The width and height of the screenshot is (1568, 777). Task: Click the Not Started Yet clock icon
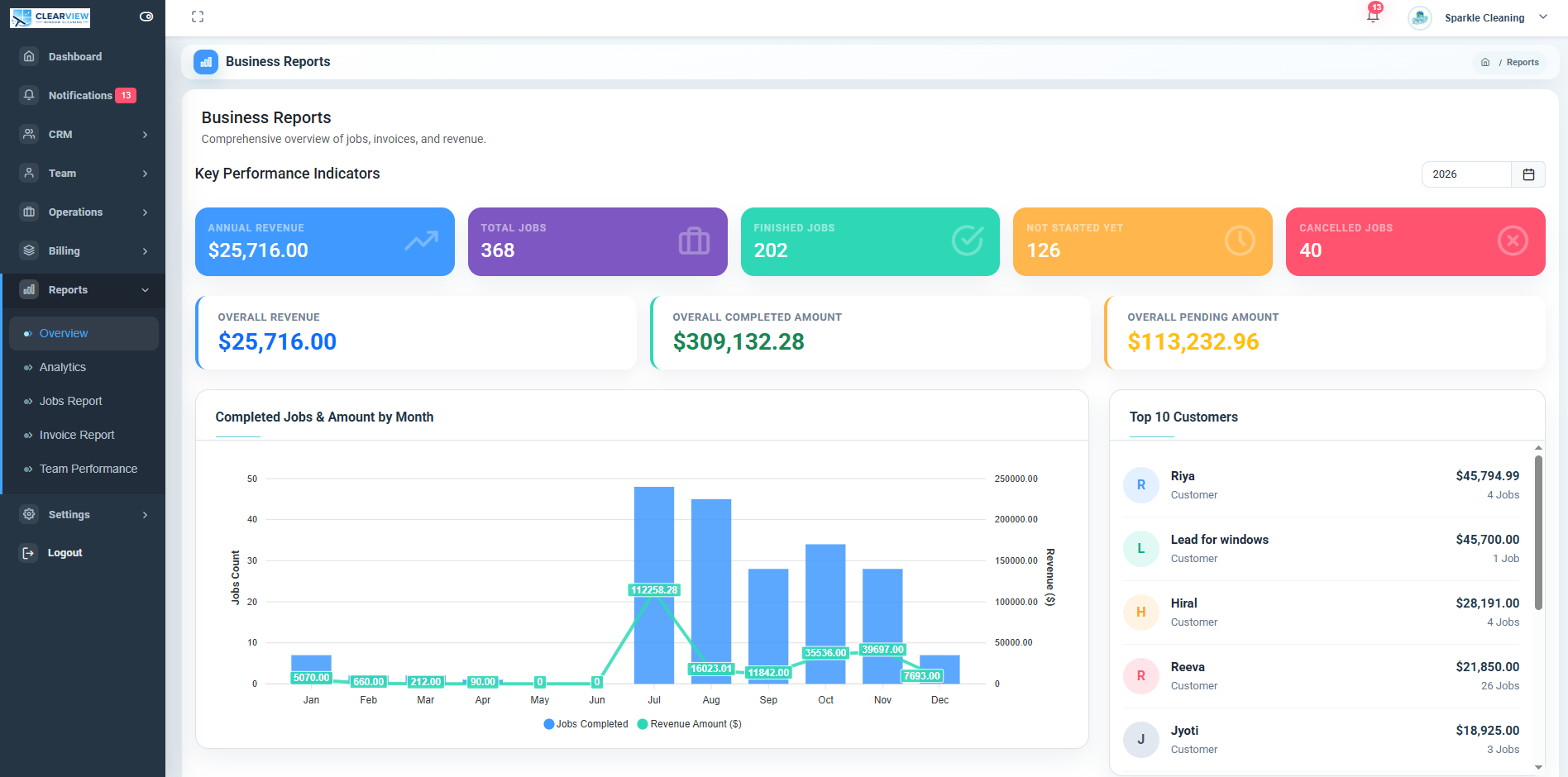(1240, 241)
